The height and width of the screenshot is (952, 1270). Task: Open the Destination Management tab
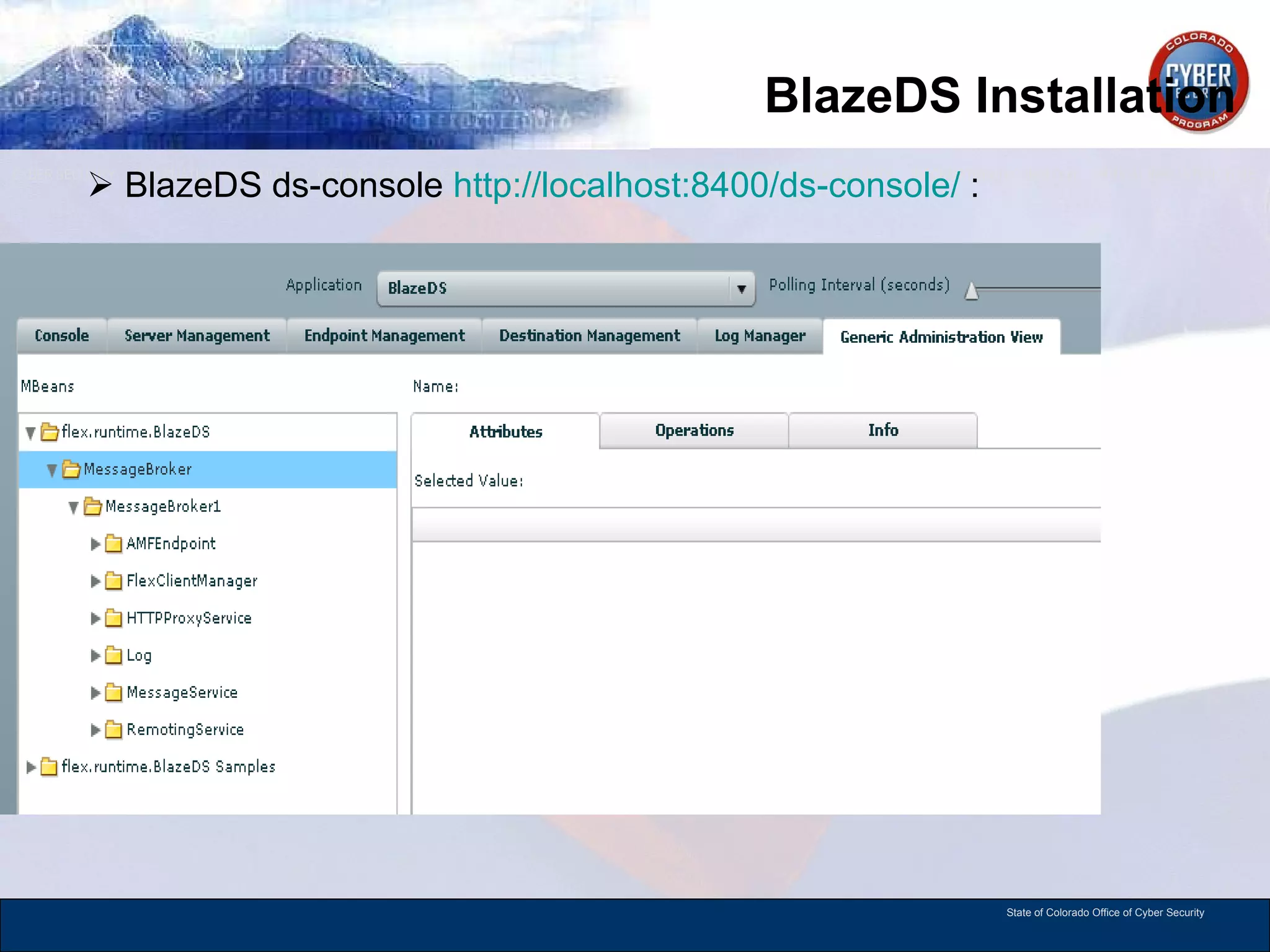[590, 335]
